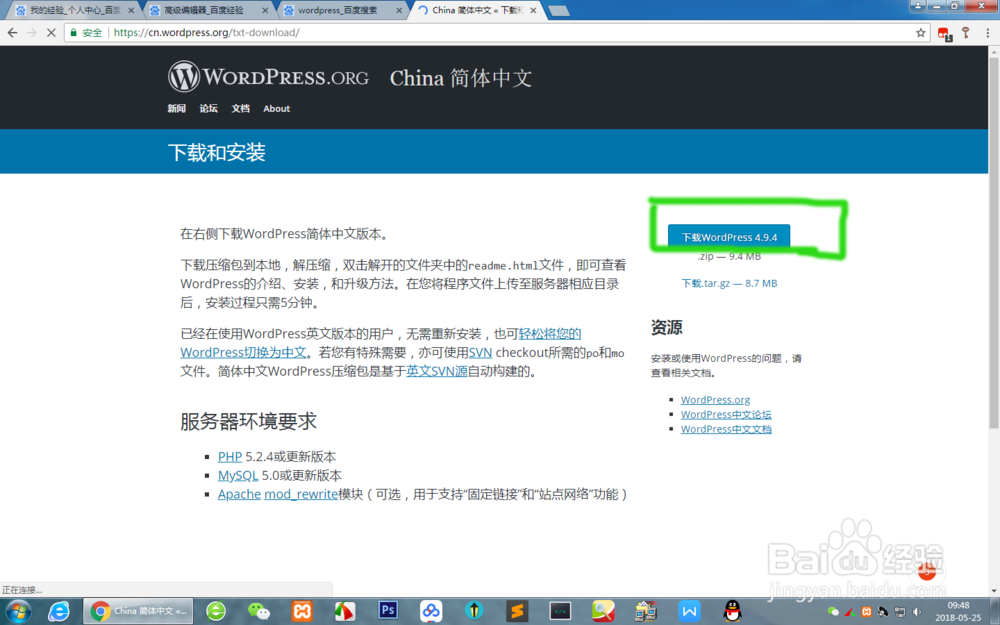Viewport: 1000px width, 625px height.
Task: Click the volume icon in the system tray
Action: [917, 611]
